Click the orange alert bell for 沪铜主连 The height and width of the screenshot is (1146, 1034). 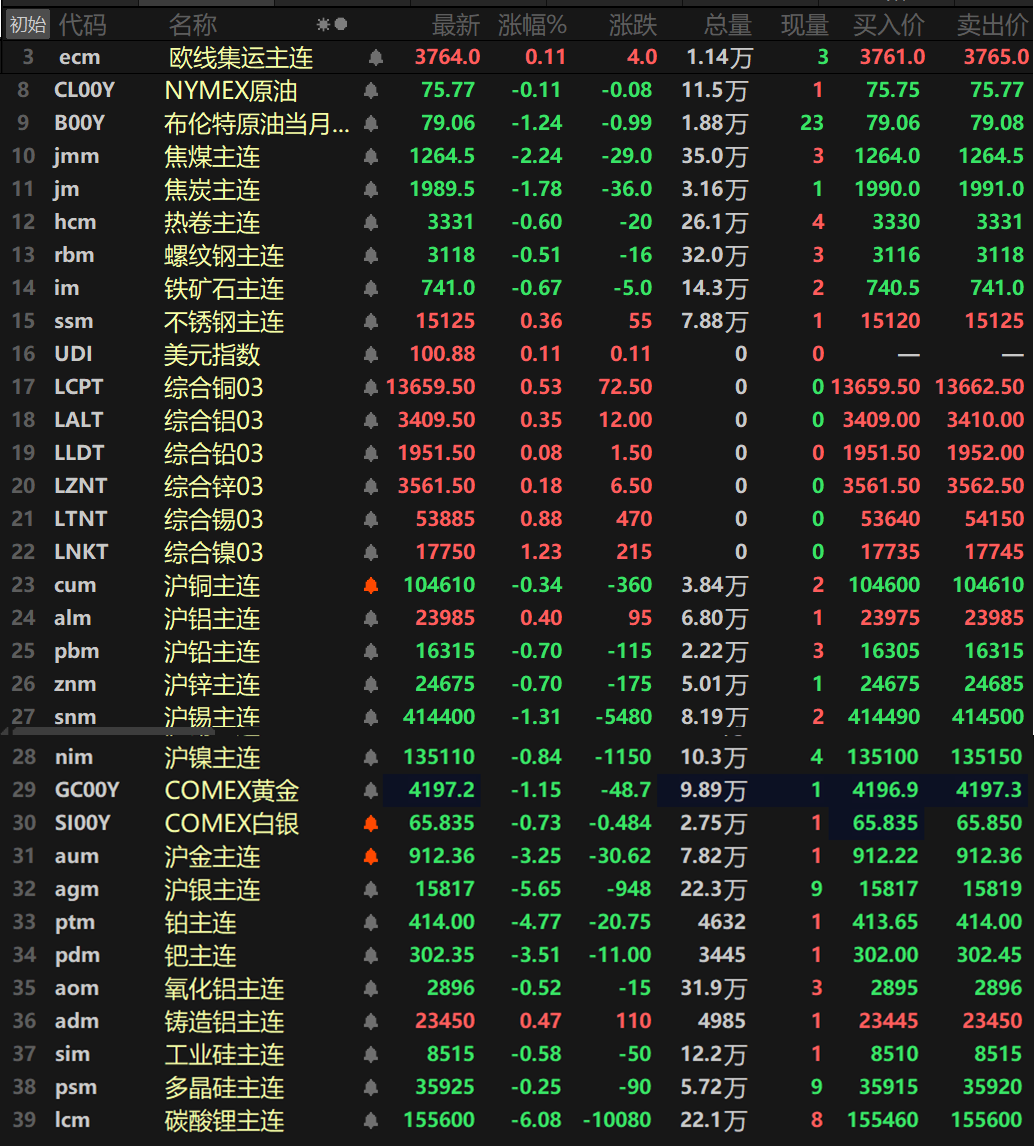(371, 585)
